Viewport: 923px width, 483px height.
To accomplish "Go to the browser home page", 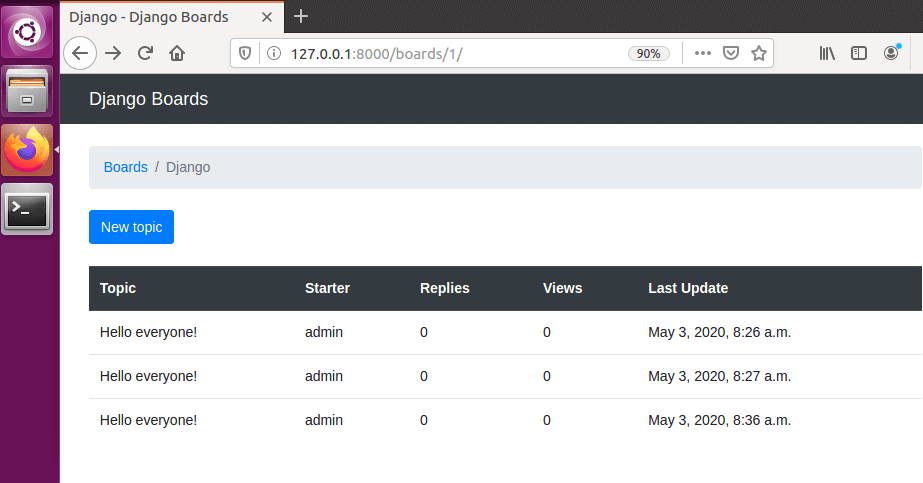I will [177, 54].
